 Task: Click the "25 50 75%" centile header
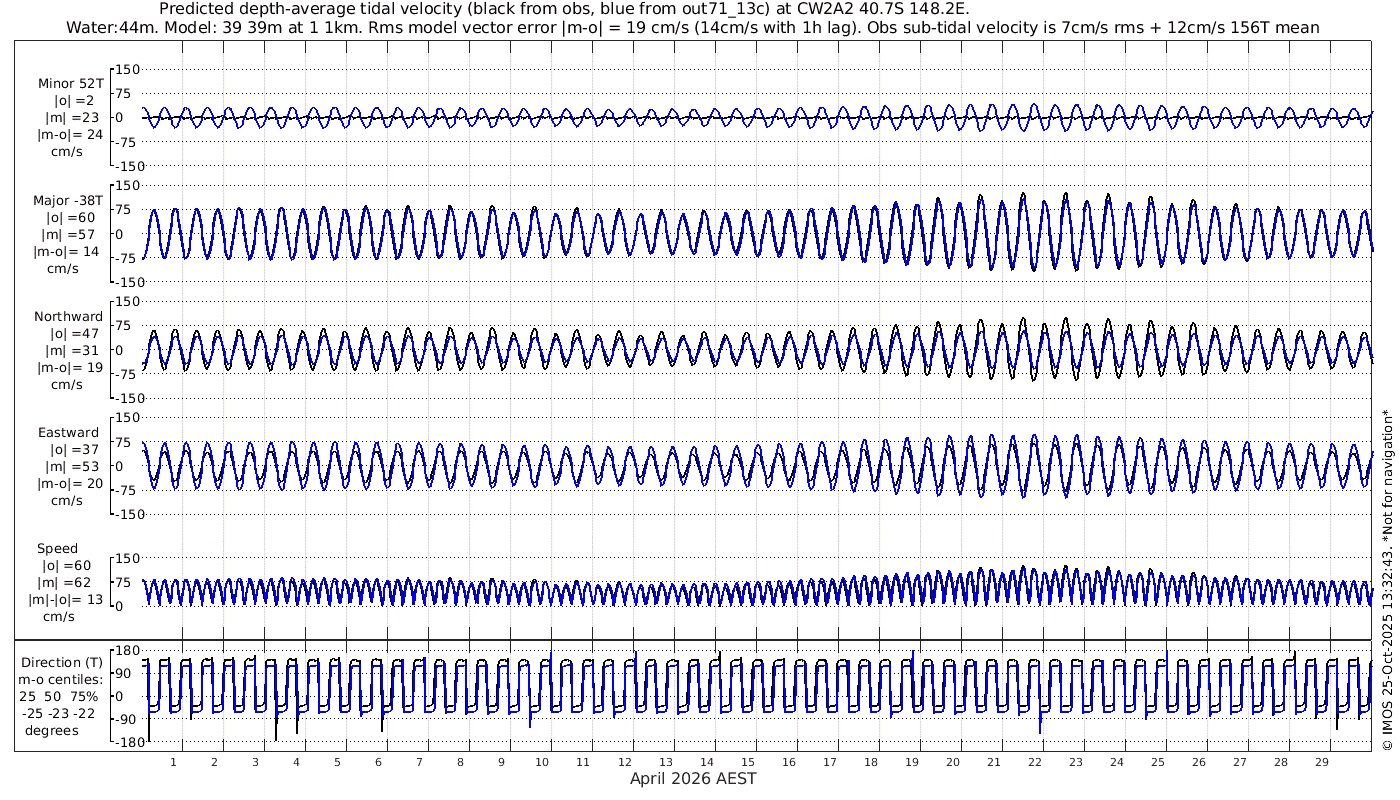(59, 697)
